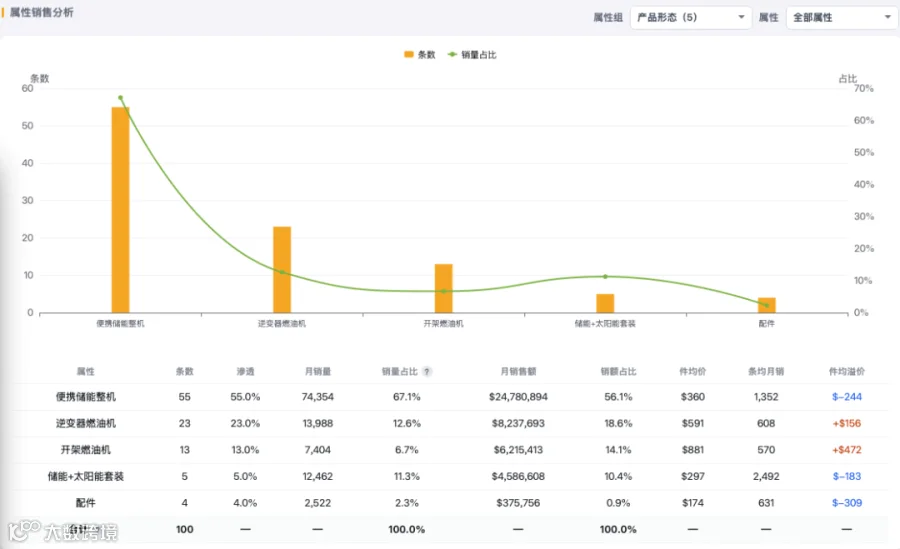
Task: Click the orange bar for 开架燃油机
Action: coord(444,288)
